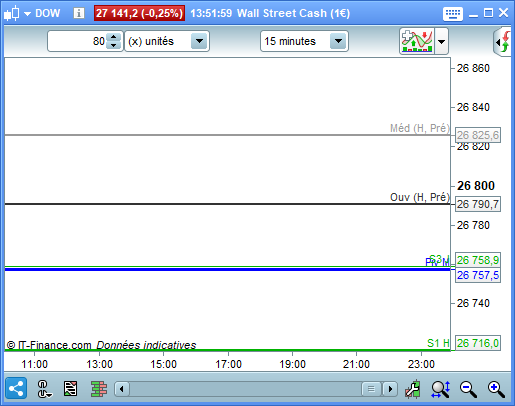Image resolution: width=515 pixels, height=406 pixels.
Task: Click the auto-fit zoom magnifier with arrows
Action: pyautogui.click(x=441, y=389)
